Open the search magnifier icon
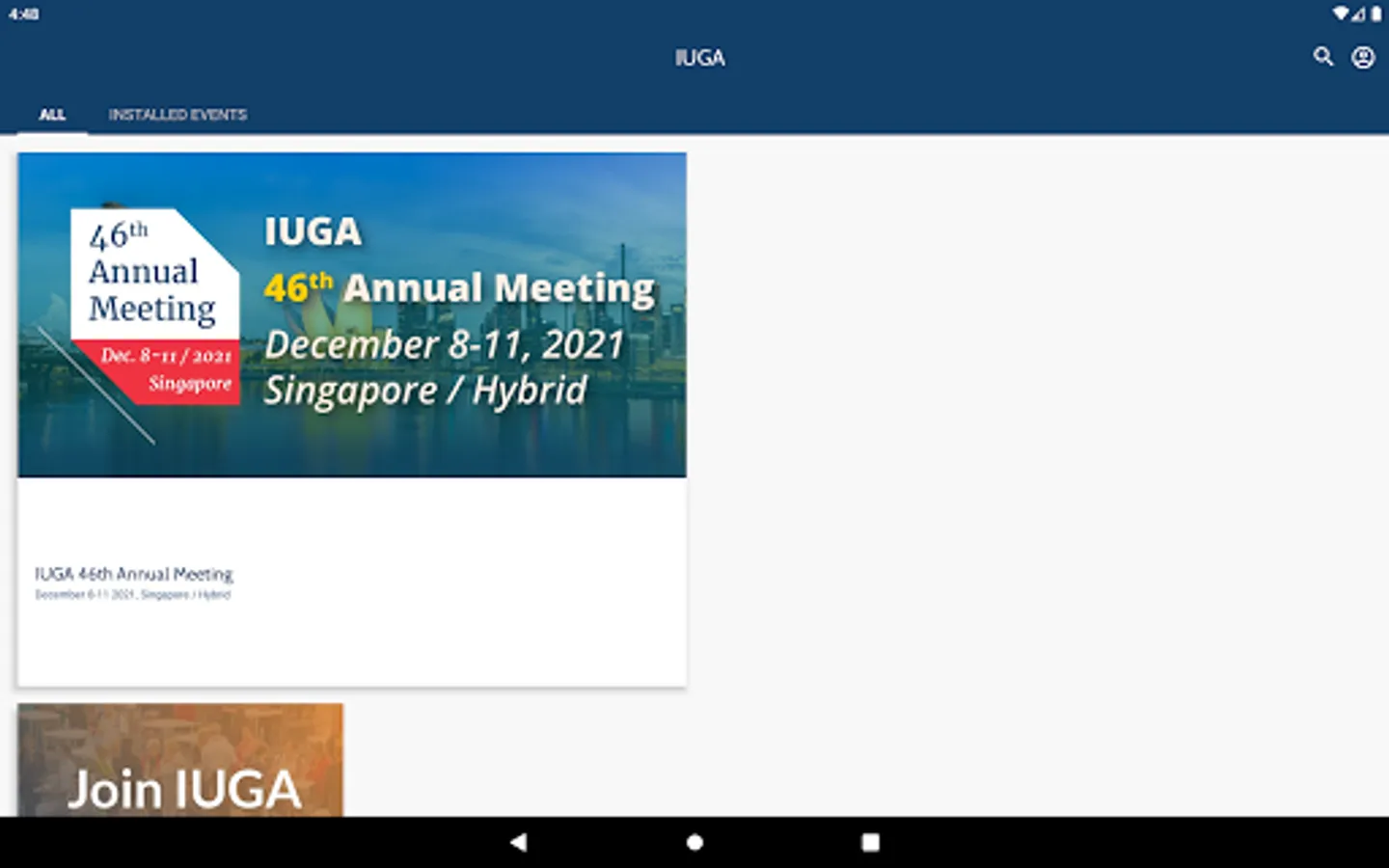The image size is (1389, 868). [1323, 57]
